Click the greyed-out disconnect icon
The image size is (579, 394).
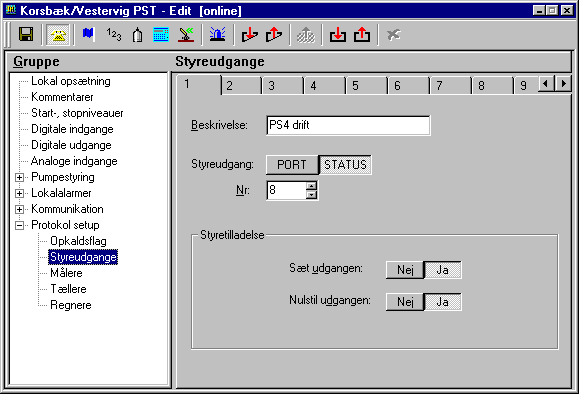393,35
